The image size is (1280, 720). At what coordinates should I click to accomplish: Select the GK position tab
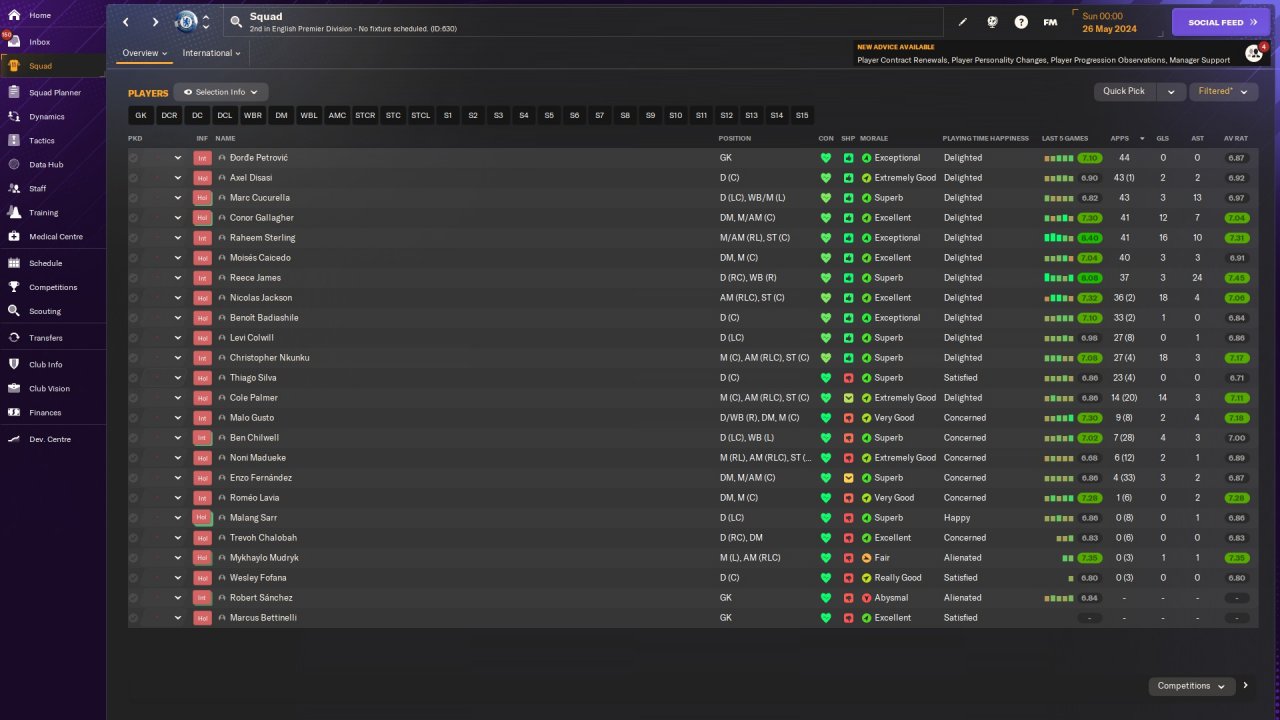tap(141, 115)
